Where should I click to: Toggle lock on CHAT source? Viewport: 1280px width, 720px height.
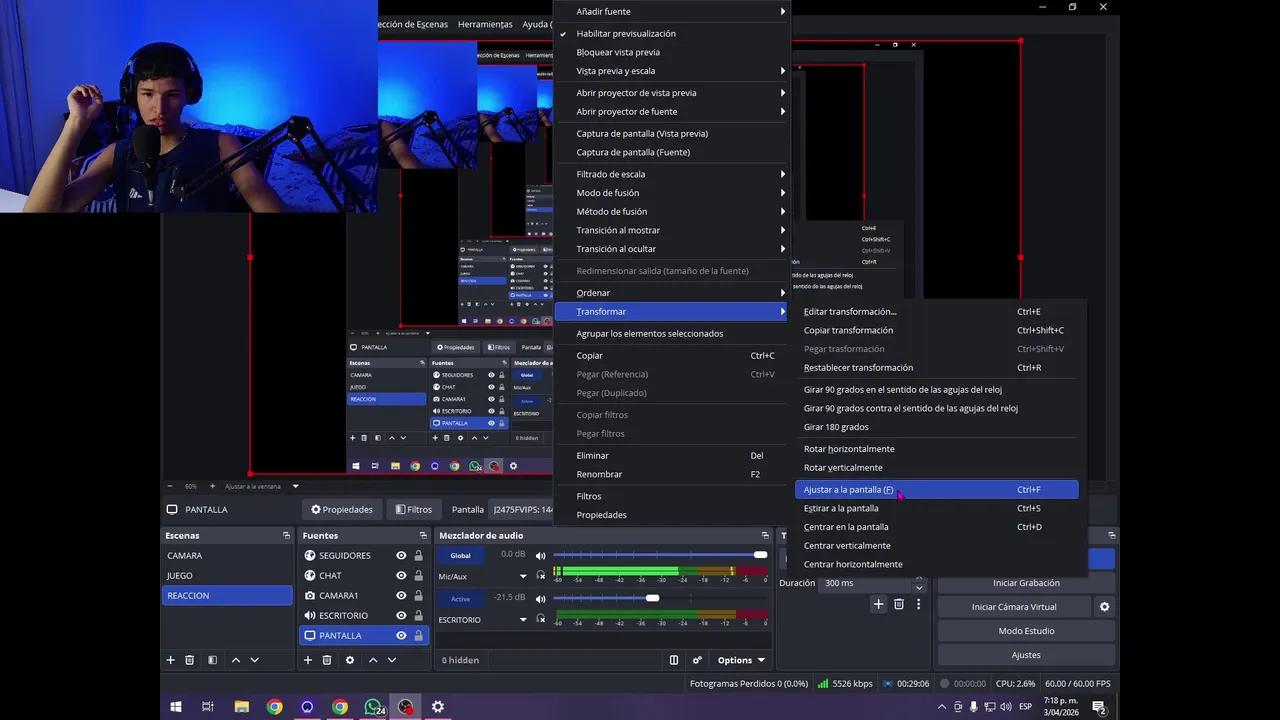pyautogui.click(x=418, y=576)
